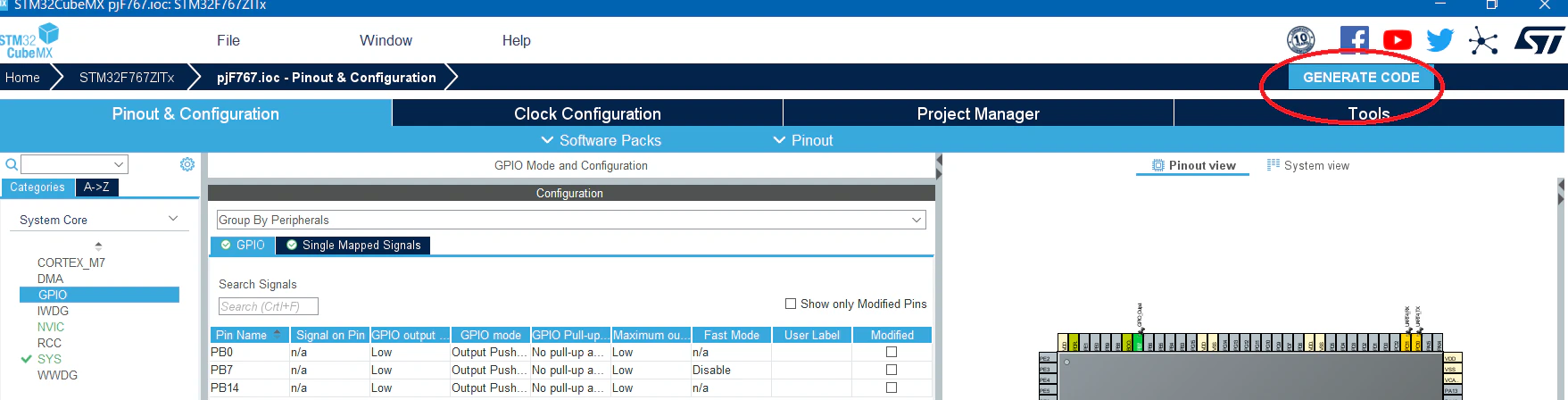Tick the Modified checkbox for PB0

892,352
